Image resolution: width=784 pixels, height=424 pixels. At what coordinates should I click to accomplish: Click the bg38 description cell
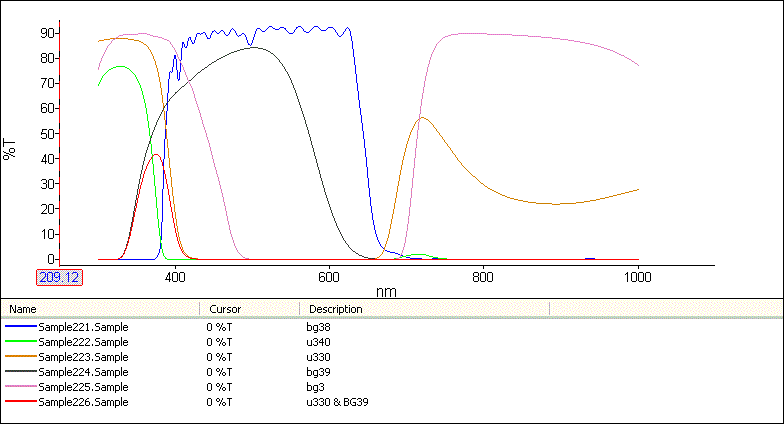coord(319,327)
